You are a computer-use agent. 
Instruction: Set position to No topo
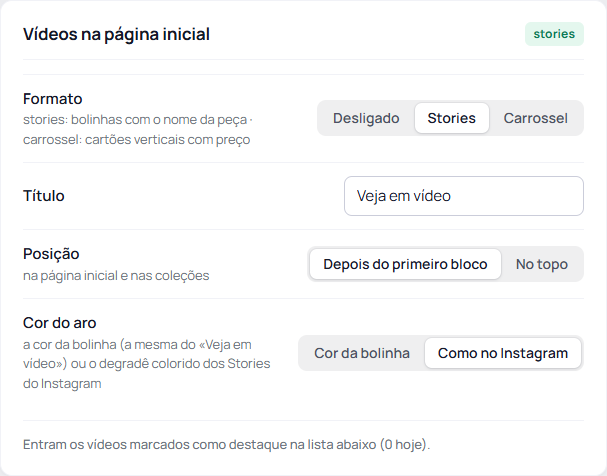[542, 264]
